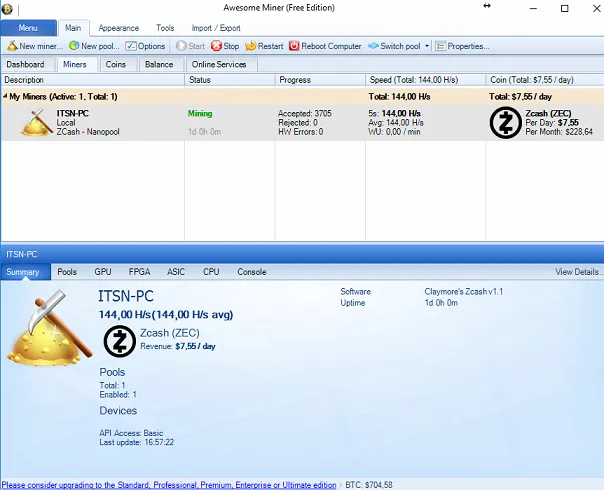Image resolution: width=604 pixels, height=490 pixels.
Task: Click the New pool globe icon
Action: click(x=74, y=46)
